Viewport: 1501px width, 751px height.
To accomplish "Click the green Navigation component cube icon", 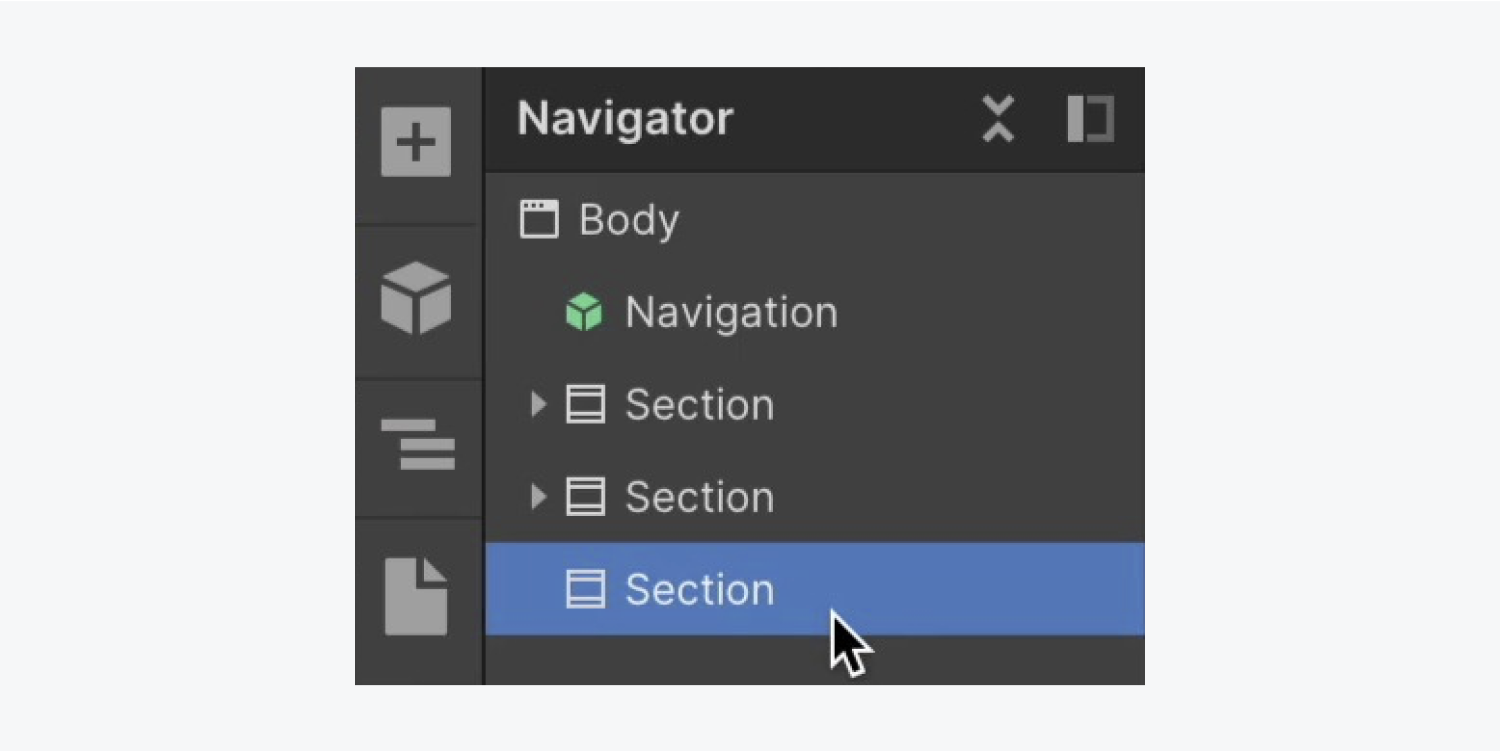I will (x=585, y=312).
